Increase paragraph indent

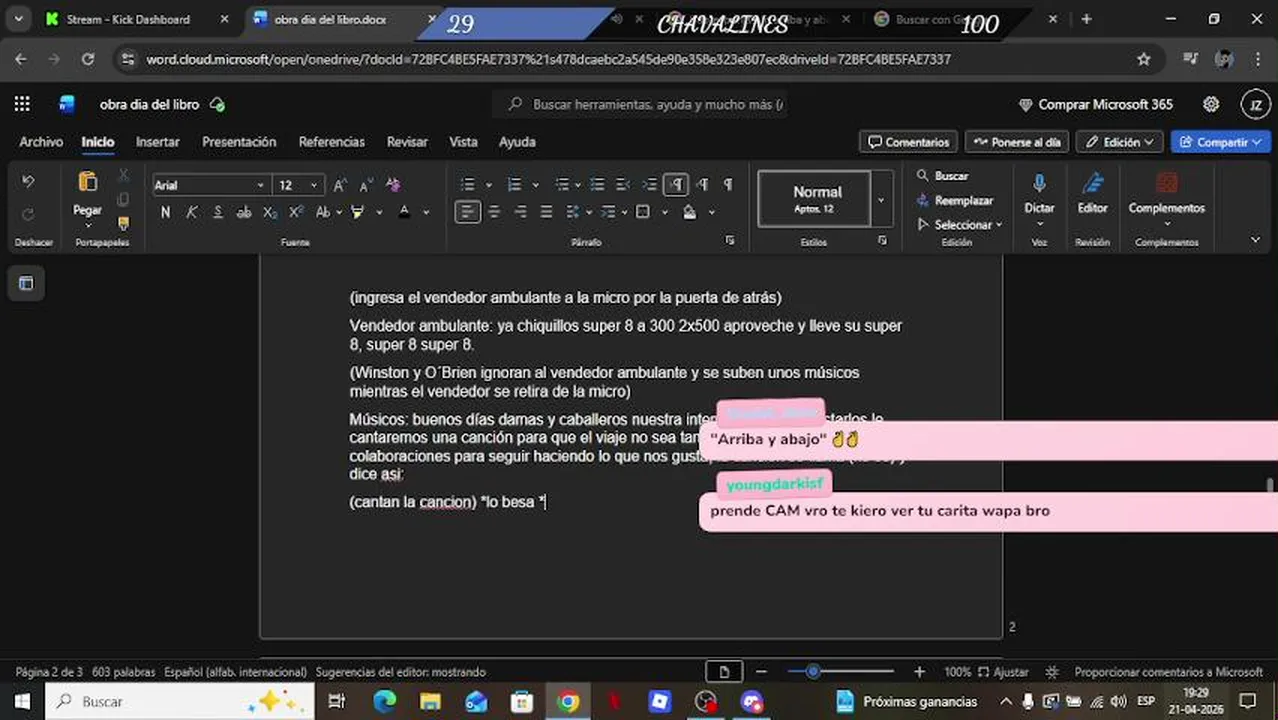point(650,185)
